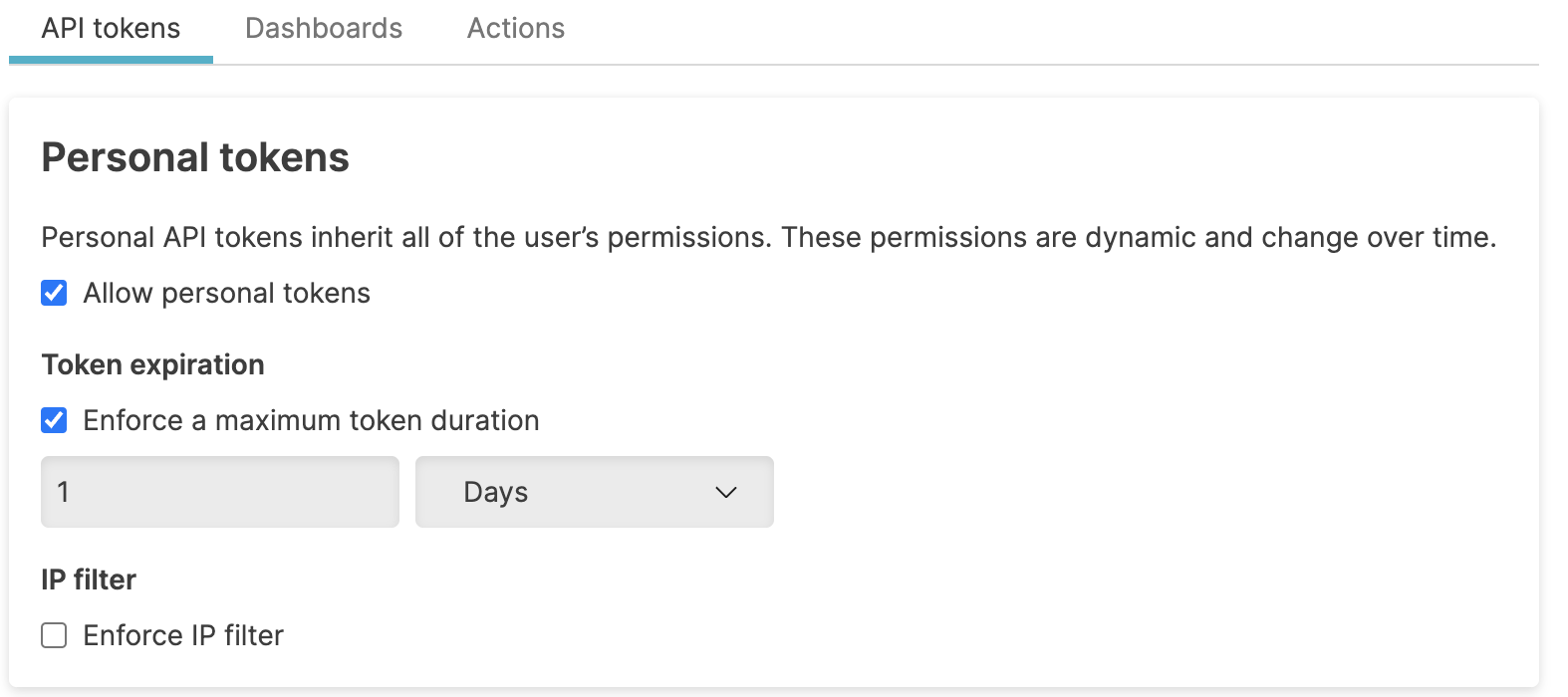Click empty space right of the Days dropdown
The height and width of the screenshot is (697, 1568).
click(x=1096, y=492)
